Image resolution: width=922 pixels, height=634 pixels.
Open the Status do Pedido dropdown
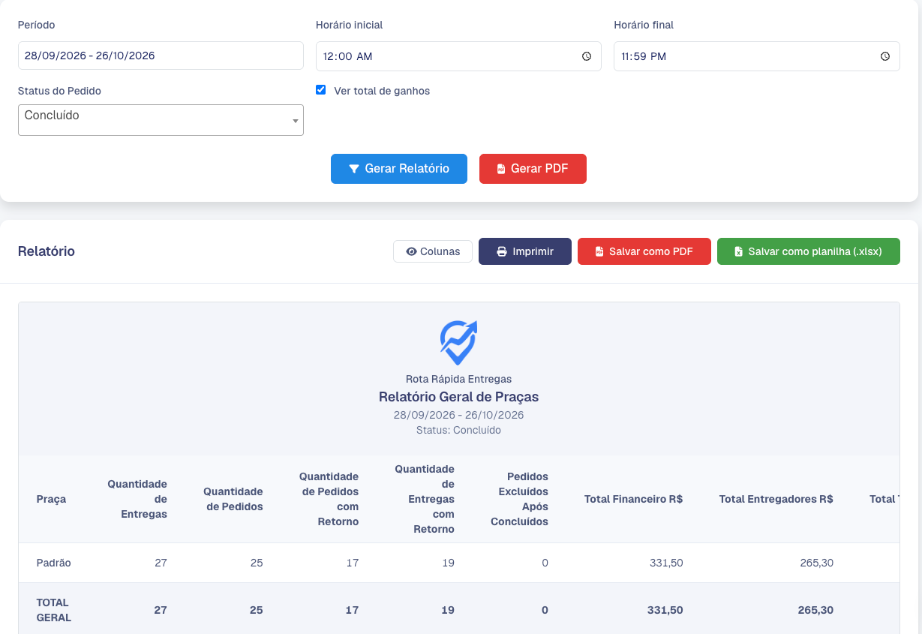pyautogui.click(x=161, y=120)
